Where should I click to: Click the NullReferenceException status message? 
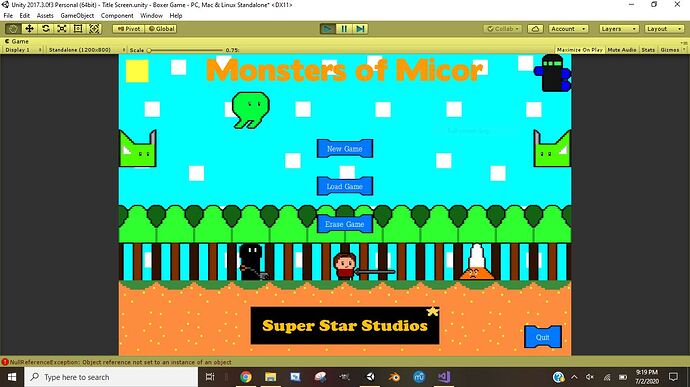(x=121, y=362)
